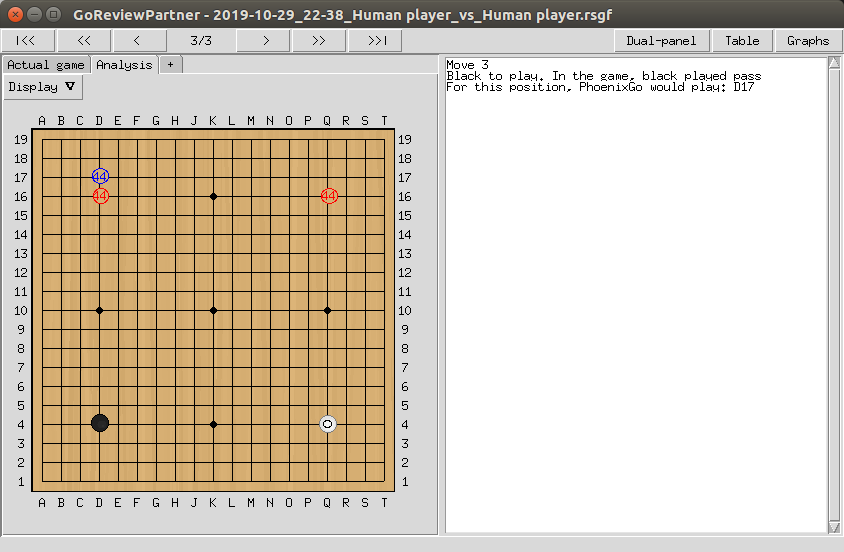Image resolution: width=844 pixels, height=552 pixels.
Task: Close the GoReviewPartner window
Action: point(16,15)
